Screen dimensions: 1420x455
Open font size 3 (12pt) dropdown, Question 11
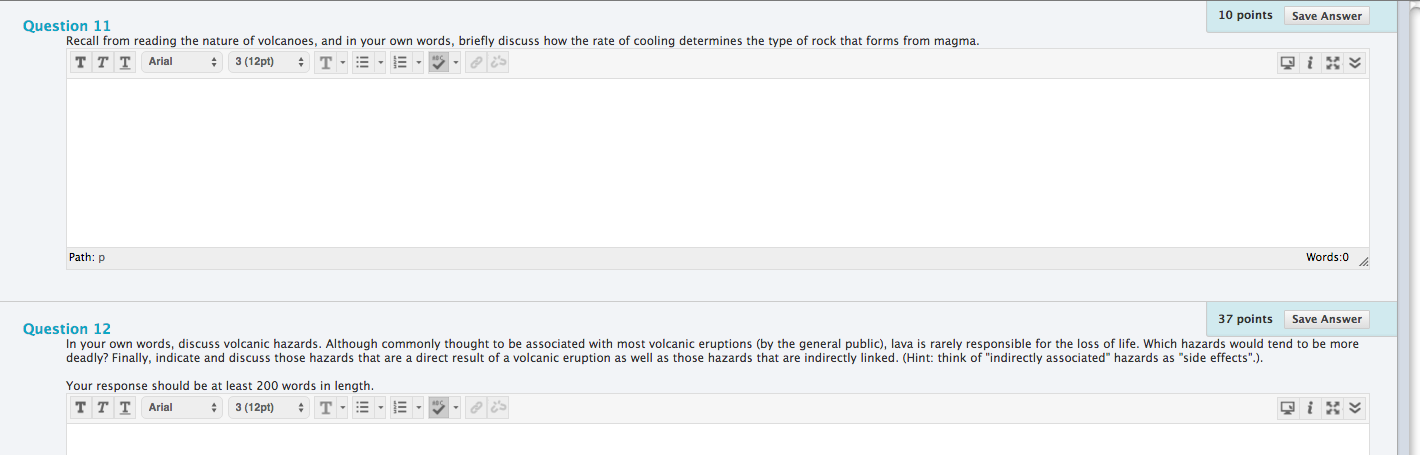pyautogui.click(x=269, y=62)
